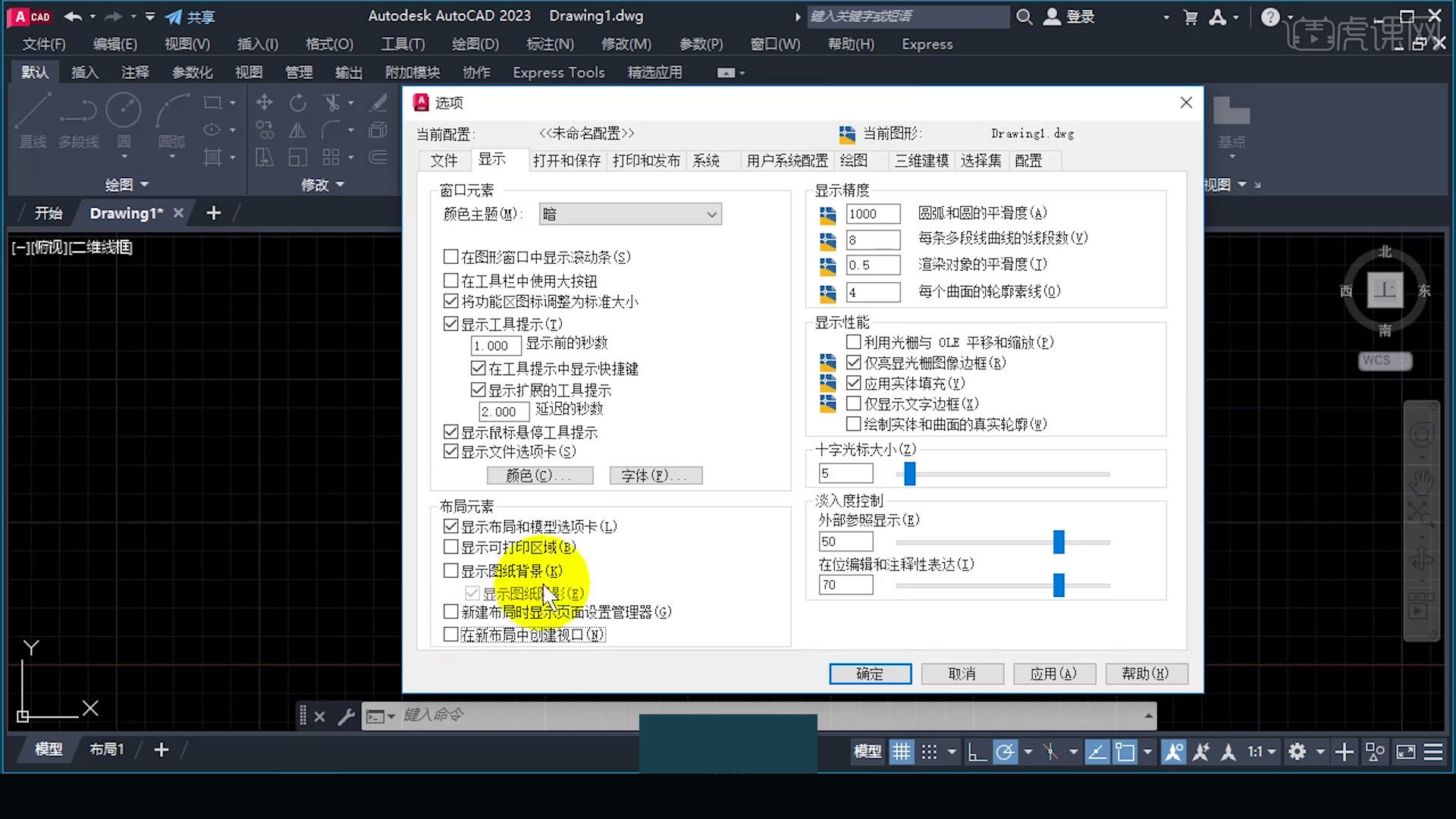The width and height of the screenshot is (1456, 819).
Task: Toggle 'Display scroll bars in drawing window' checkbox
Action: pos(450,256)
